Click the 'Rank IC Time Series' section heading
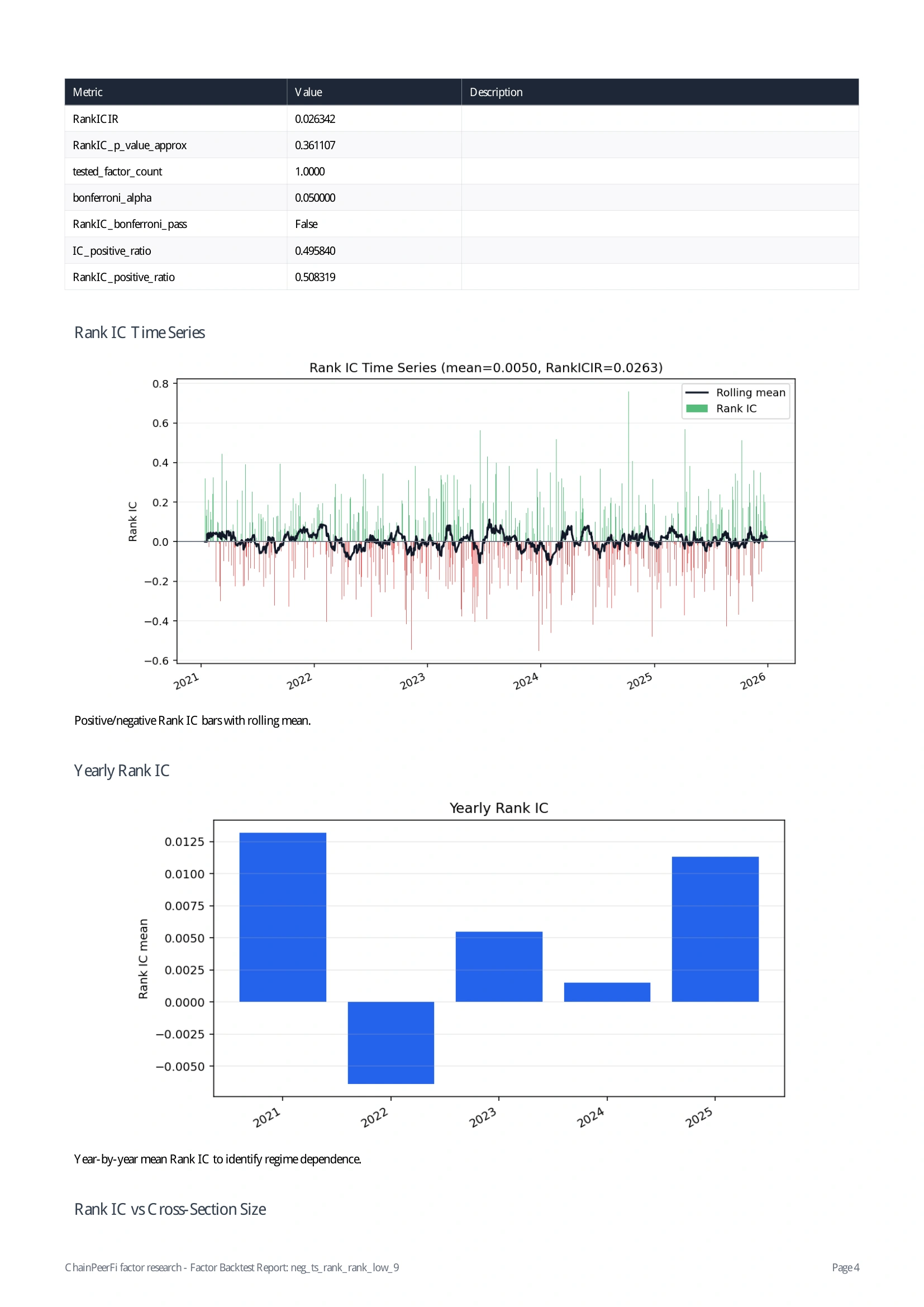The width and height of the screenshot is (924, 1307). [140, 332]
